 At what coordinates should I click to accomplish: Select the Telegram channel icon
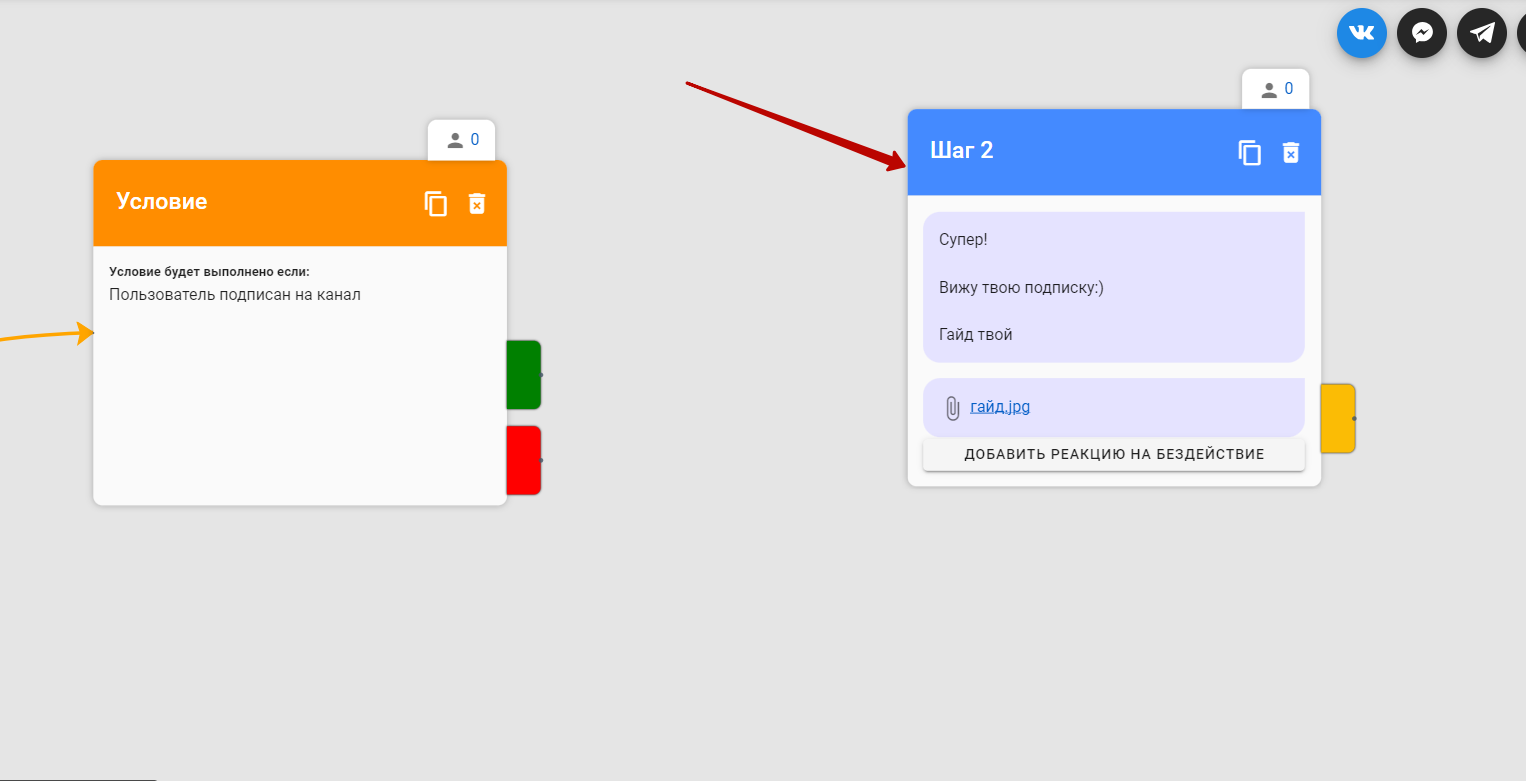1481,33
